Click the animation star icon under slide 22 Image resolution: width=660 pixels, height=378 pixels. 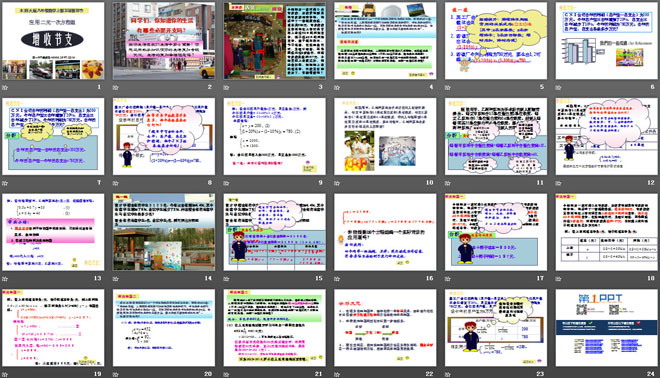coord(337,374)
